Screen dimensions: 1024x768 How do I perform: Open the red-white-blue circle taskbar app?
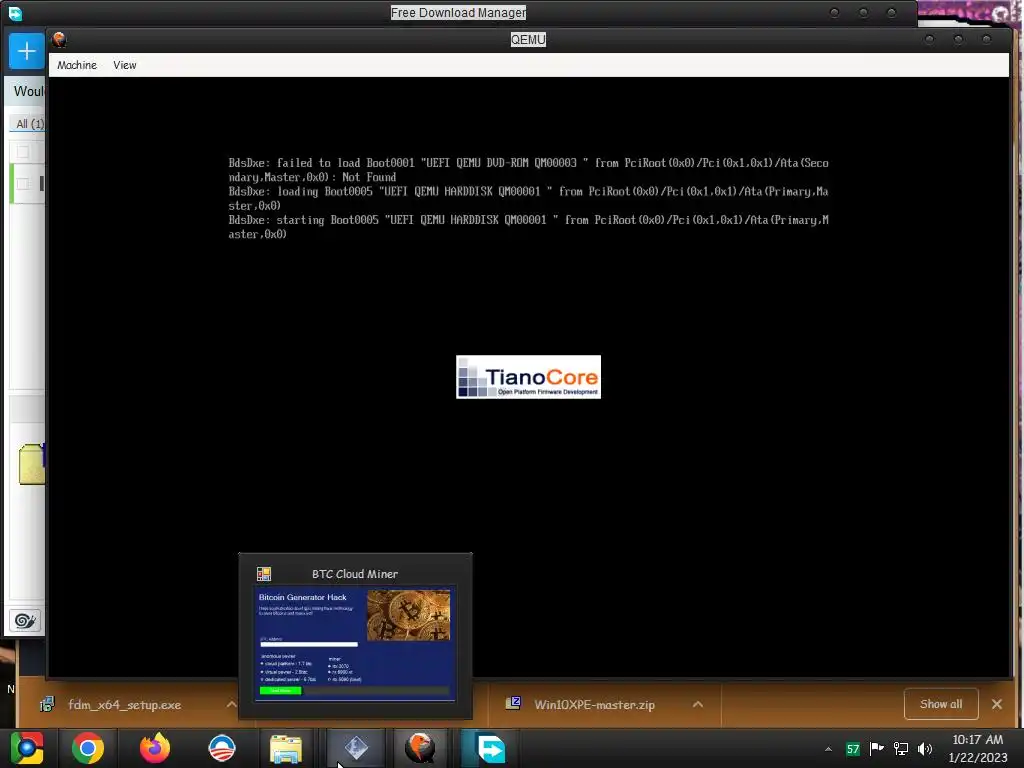pos(221,748)
